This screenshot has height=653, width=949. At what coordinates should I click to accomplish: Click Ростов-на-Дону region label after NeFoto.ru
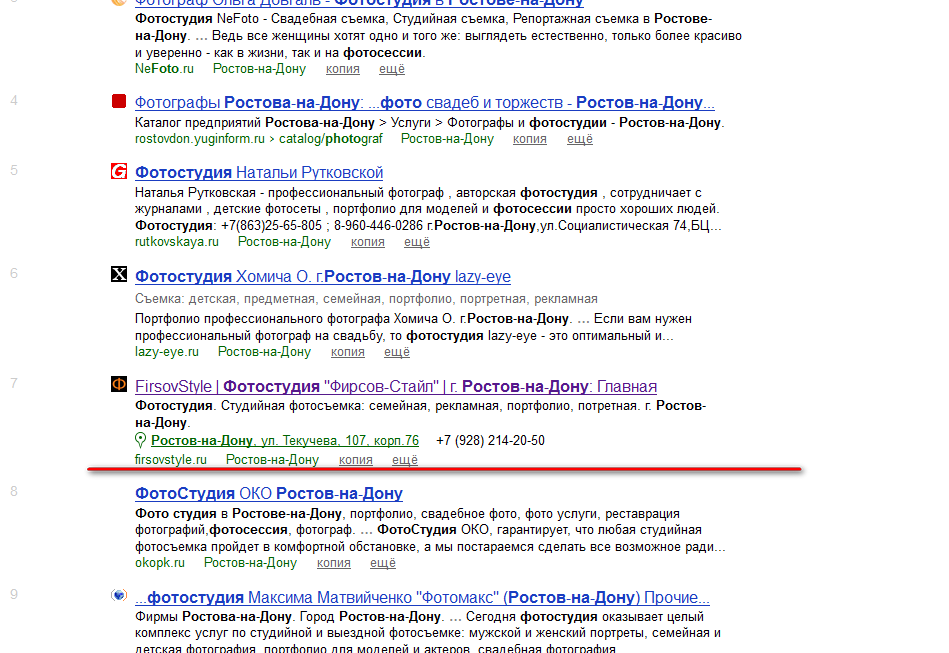(259, 69)
